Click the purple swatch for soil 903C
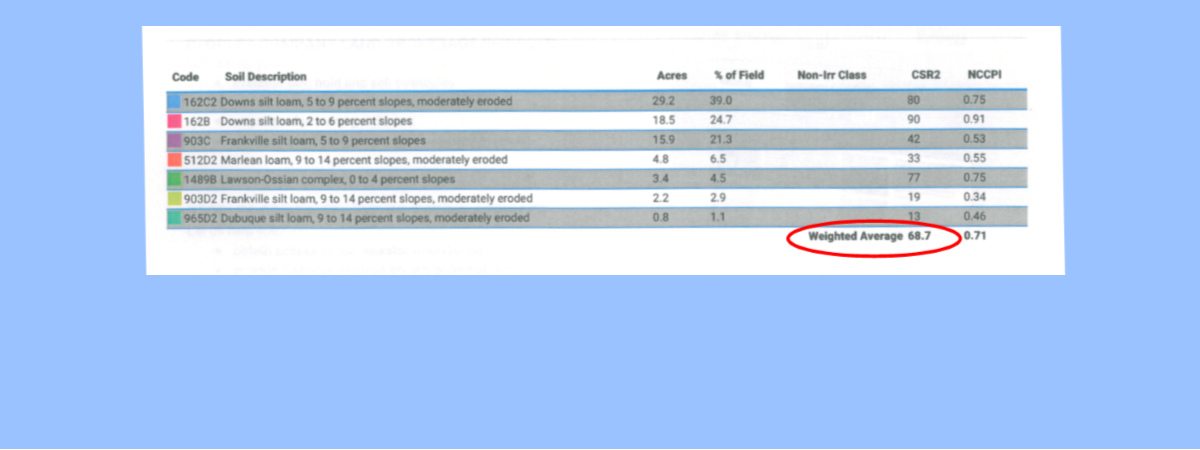Screen dimensions: 1200x450 click(174, 140)
